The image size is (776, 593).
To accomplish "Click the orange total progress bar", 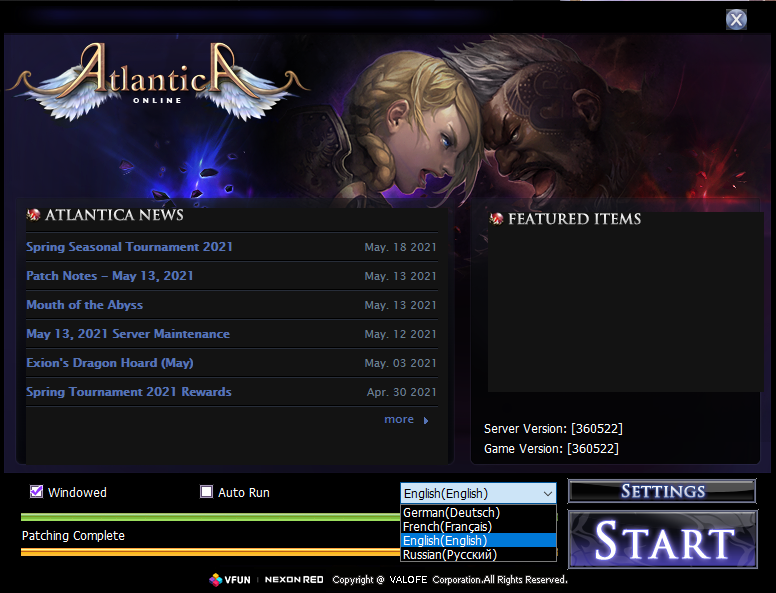I will click(210, 552).
